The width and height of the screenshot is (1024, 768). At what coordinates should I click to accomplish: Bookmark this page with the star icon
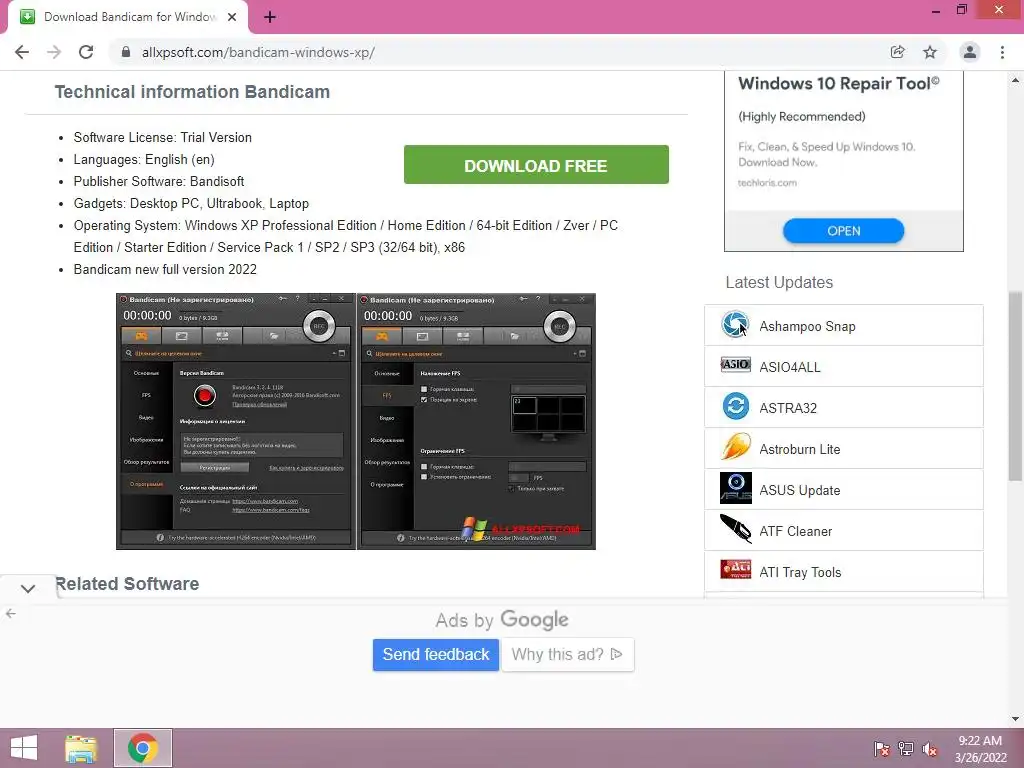[x=930, y=52]
